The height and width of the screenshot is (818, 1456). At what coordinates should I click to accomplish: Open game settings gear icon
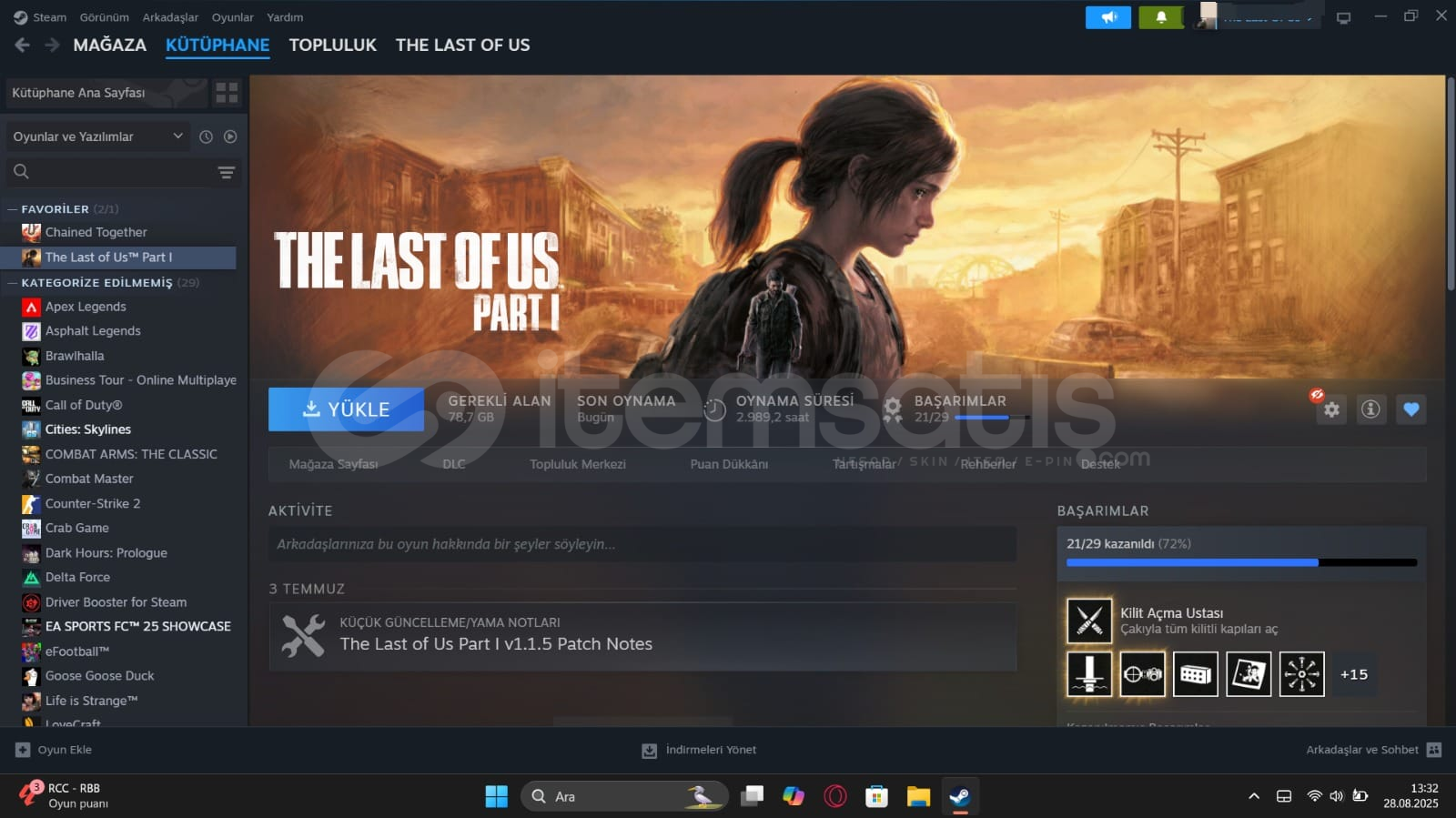pyautogui.click(x=1331, y=409)
